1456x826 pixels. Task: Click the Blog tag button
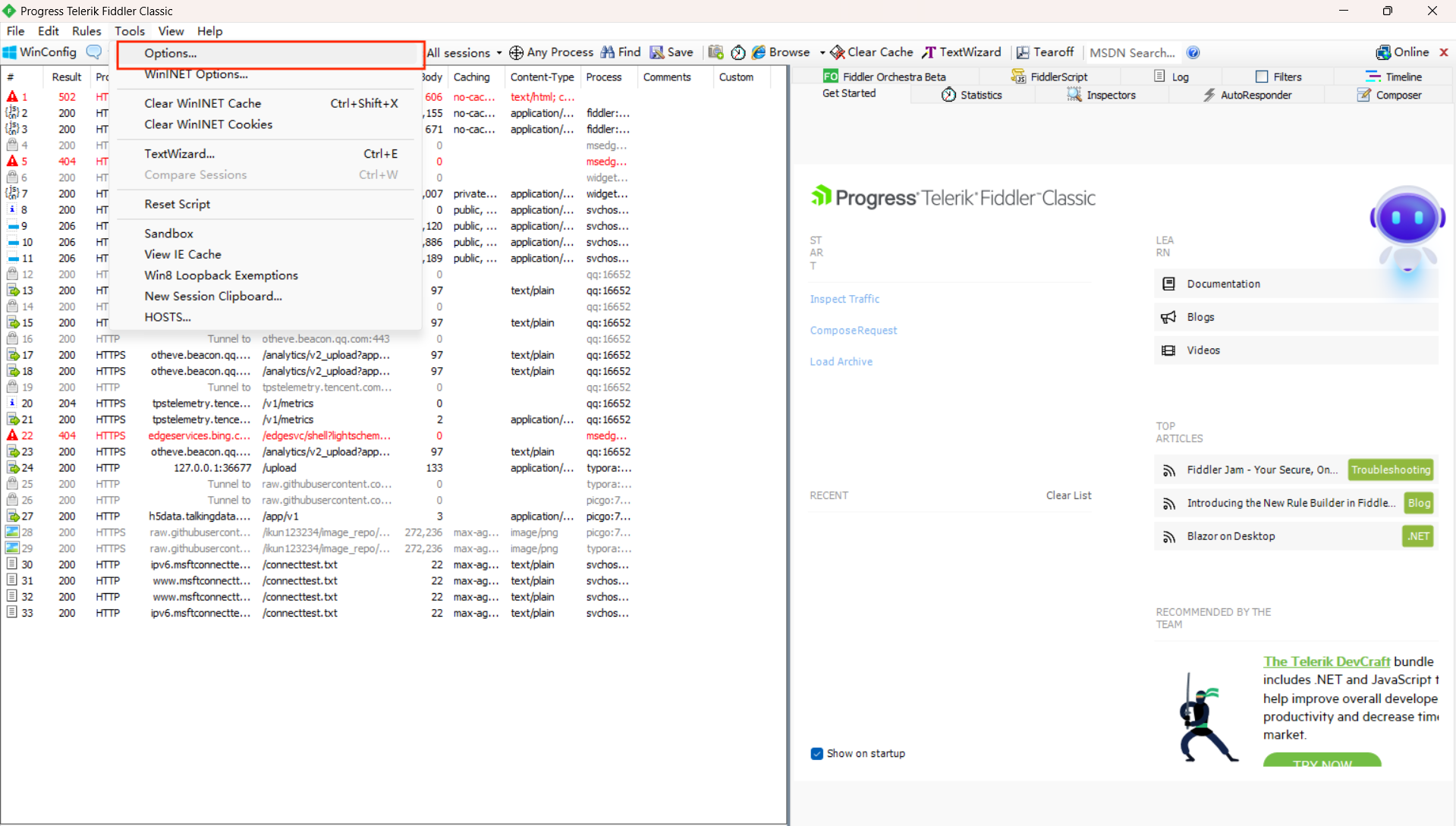1418,503
